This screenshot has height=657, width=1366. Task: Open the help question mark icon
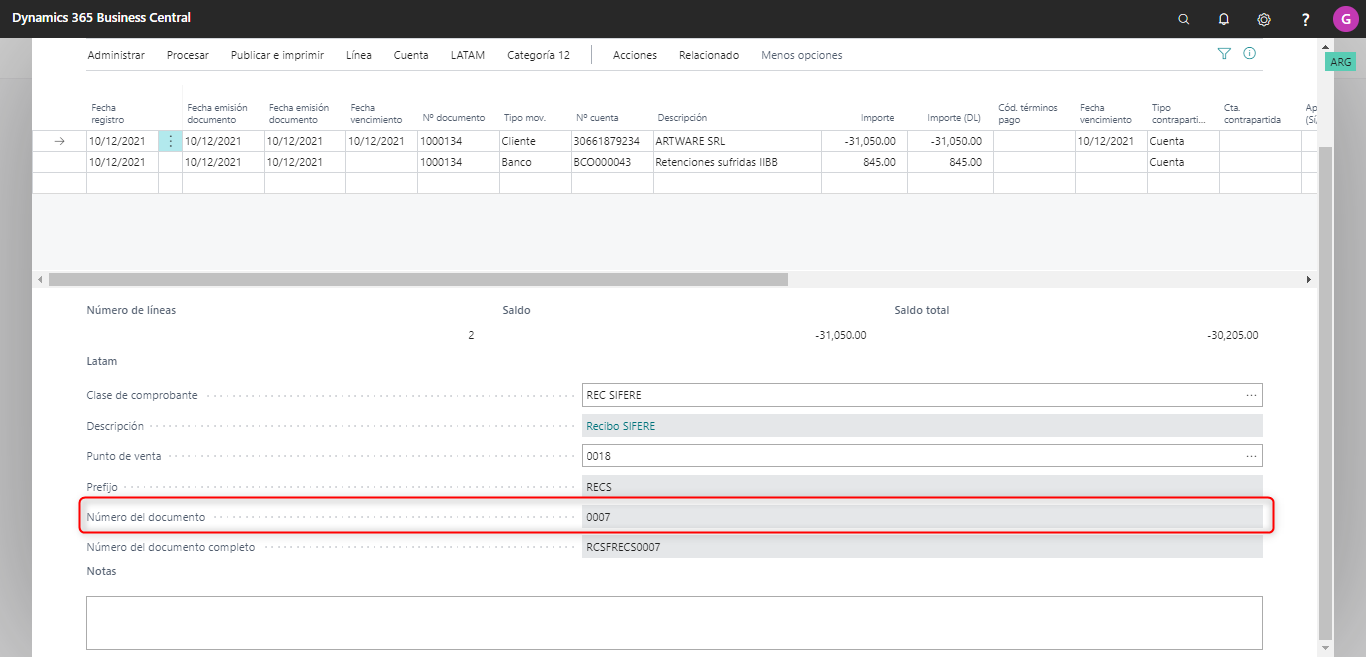pyautogui.click(x=1305, y=19)
